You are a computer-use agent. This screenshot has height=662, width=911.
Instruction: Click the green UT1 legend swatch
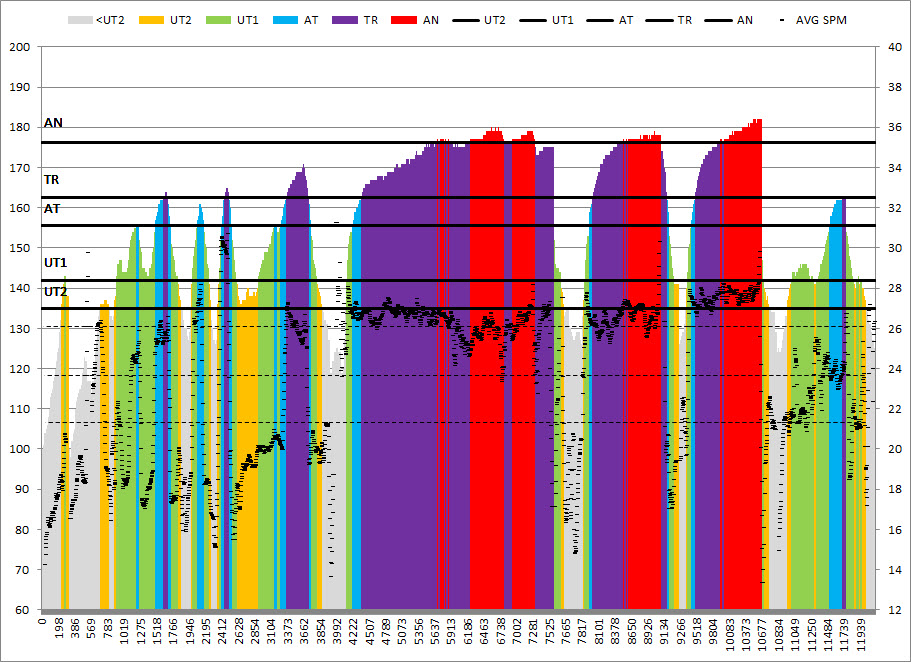click(x=217, y=20)
